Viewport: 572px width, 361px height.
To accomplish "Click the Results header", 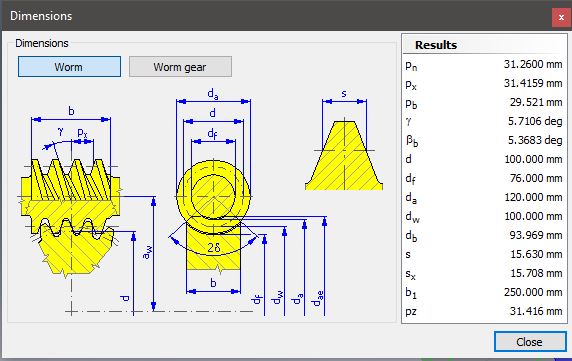I will coord(436,45).
